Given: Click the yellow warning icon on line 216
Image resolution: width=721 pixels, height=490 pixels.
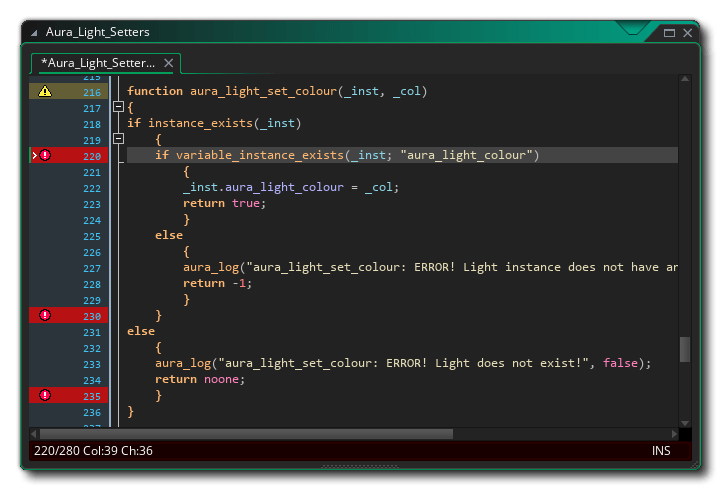Looking at the screenshot, I should click(x=45, y=91).
